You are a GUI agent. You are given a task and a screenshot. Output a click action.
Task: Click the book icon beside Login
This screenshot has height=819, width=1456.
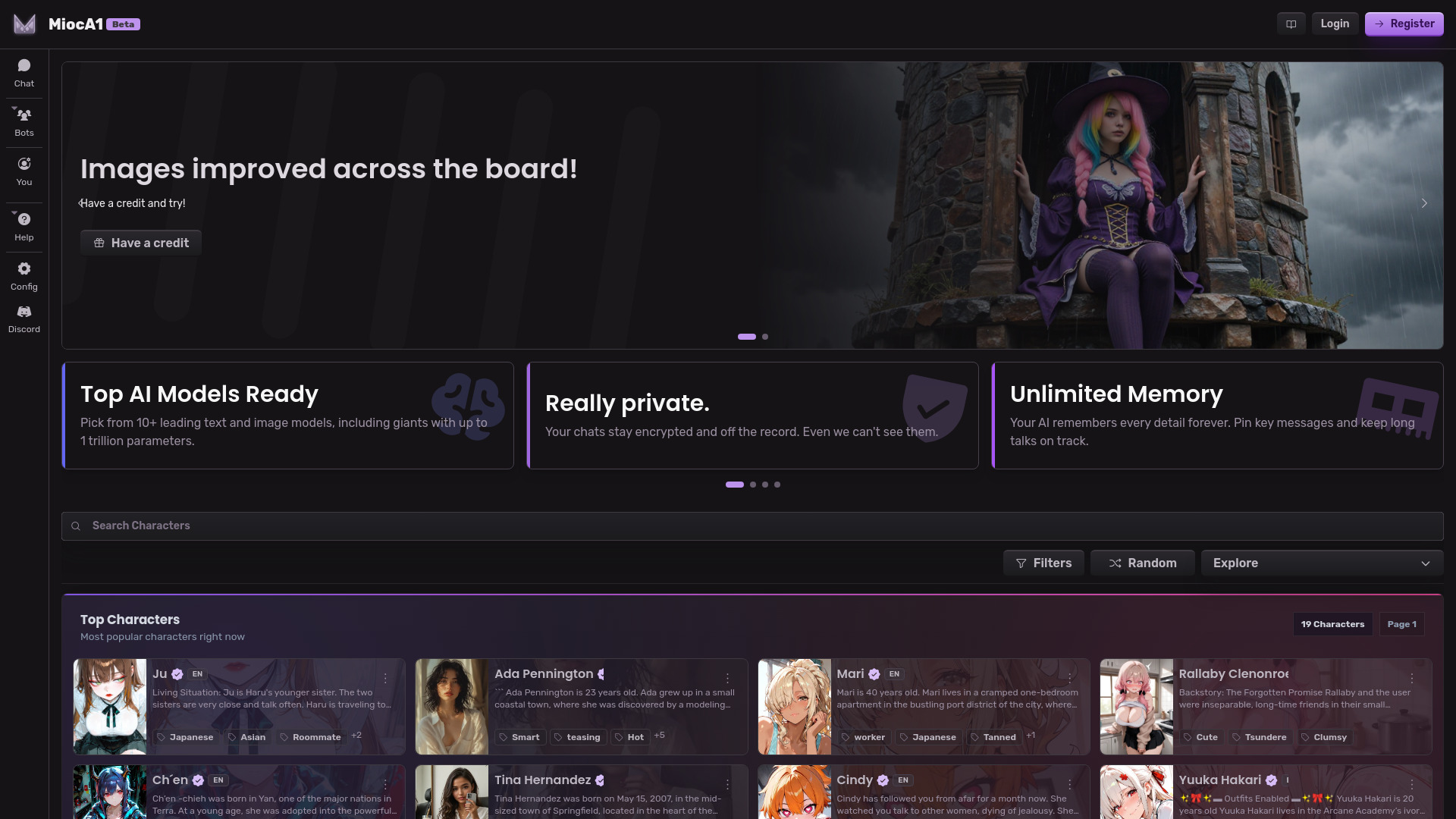(1291, 24)
